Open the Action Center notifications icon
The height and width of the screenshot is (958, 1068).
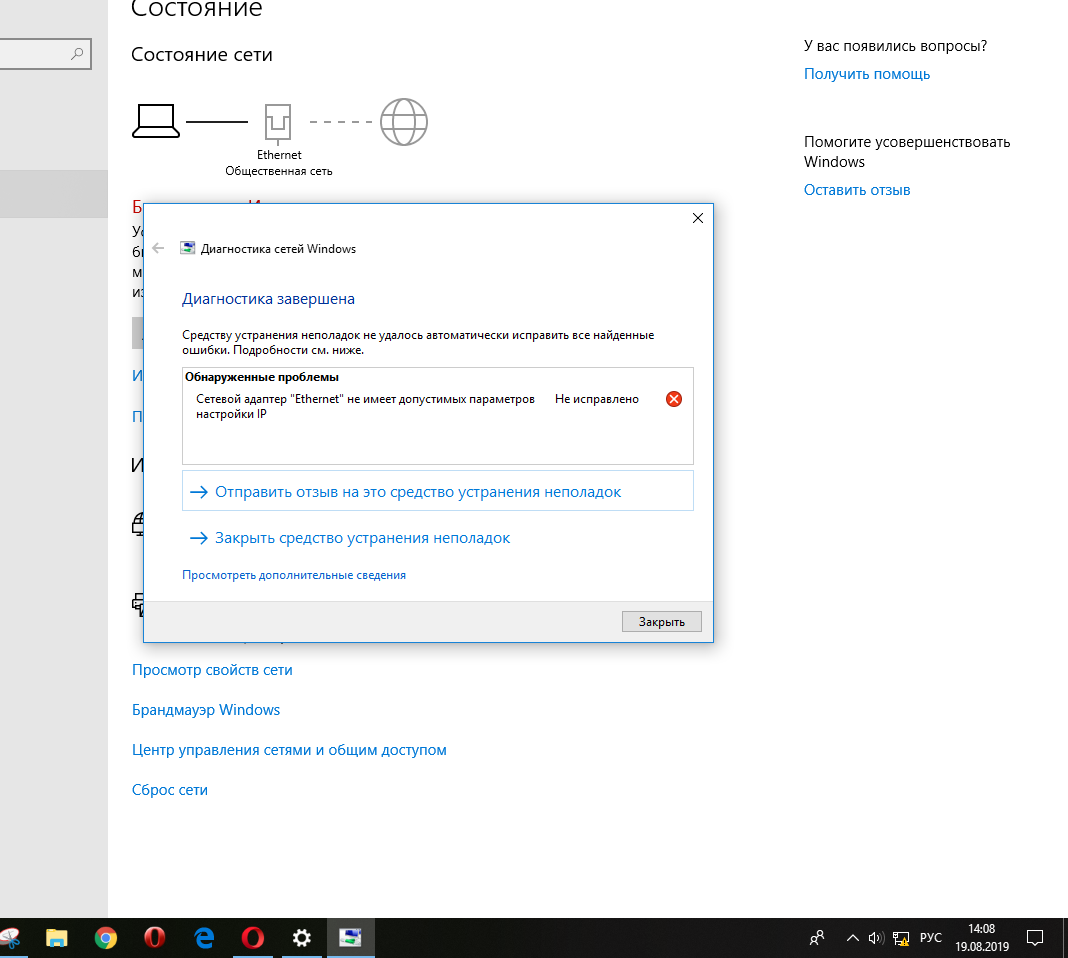(1035, 938)
